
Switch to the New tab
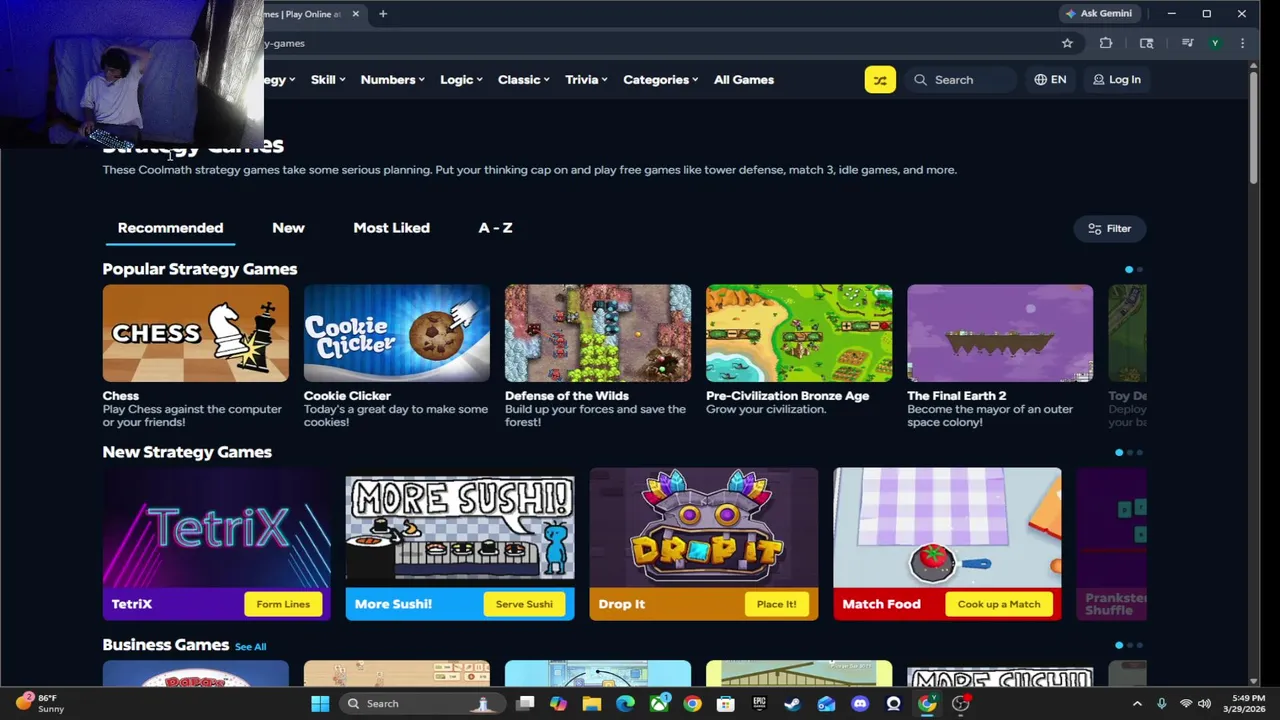[x=288, y=228]
